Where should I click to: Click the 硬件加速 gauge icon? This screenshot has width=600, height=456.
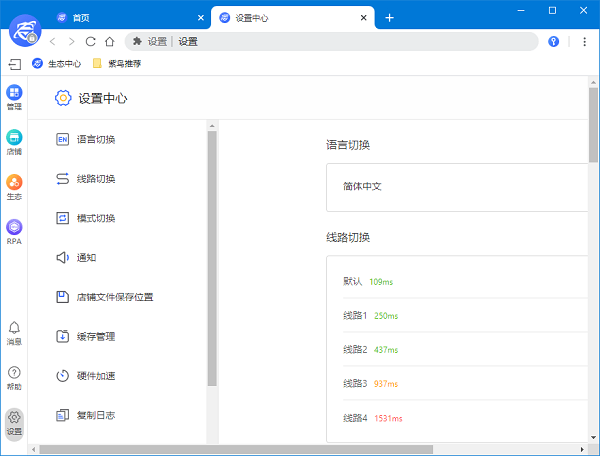(x=62, y=376)
